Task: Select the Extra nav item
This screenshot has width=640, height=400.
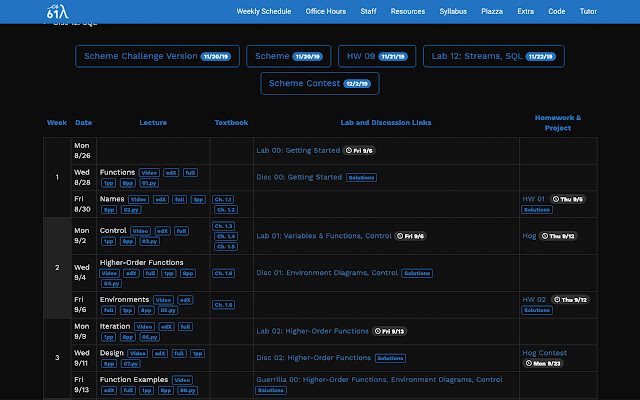Action: (x=525, y=11)
